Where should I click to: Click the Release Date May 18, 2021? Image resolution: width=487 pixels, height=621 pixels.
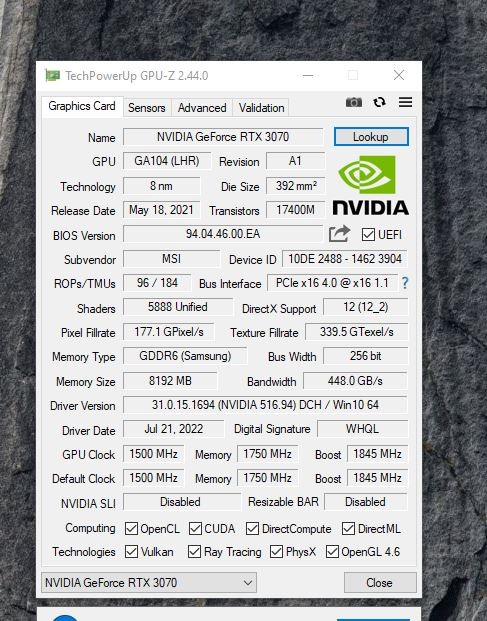click(162, 210)
